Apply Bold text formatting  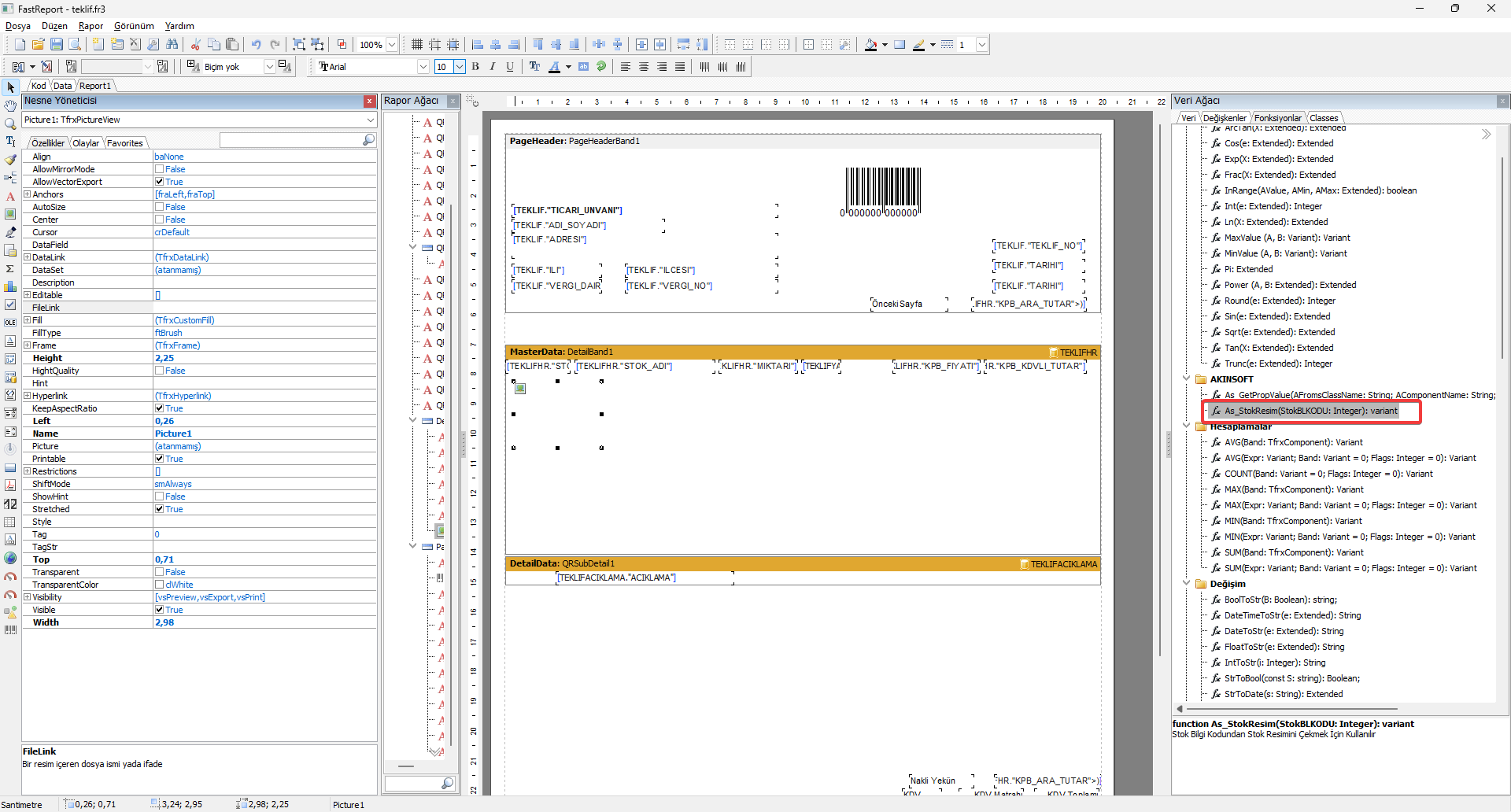475,67
